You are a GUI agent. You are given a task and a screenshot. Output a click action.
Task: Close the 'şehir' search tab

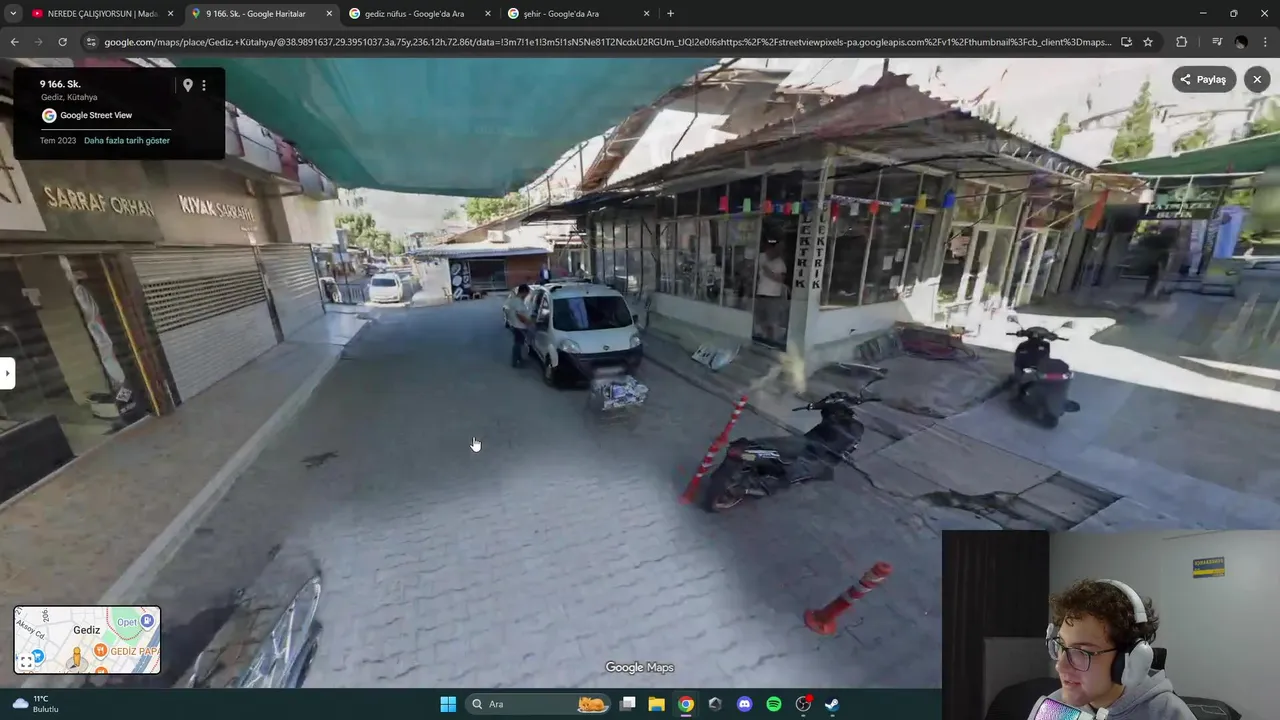(646, 14)
